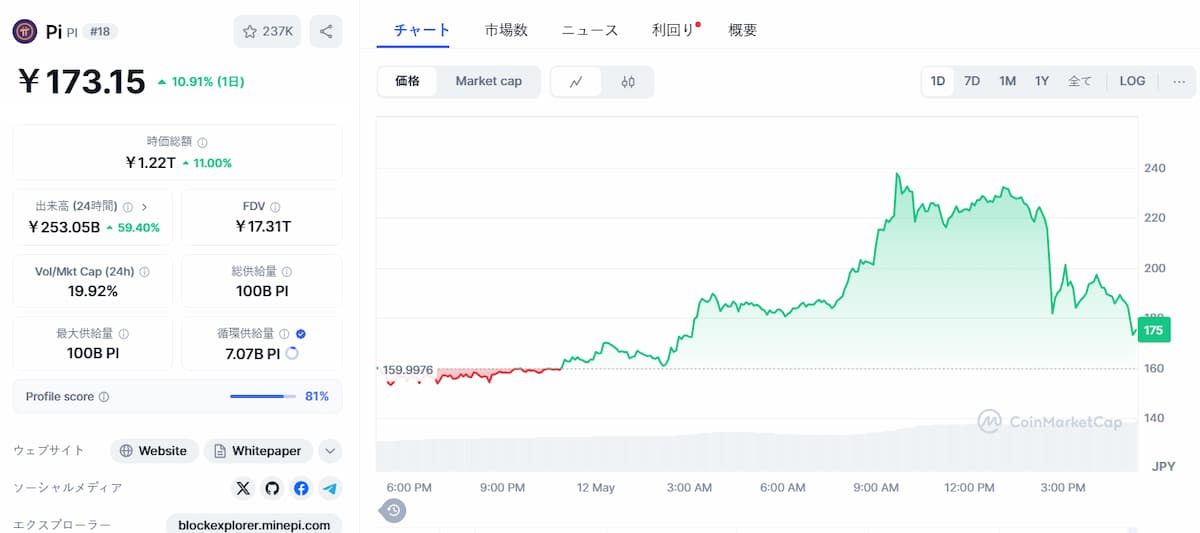The width and height of the screenshot is (1200, 533).
Task: Expand more website links chevron
Action: (330, 451)
